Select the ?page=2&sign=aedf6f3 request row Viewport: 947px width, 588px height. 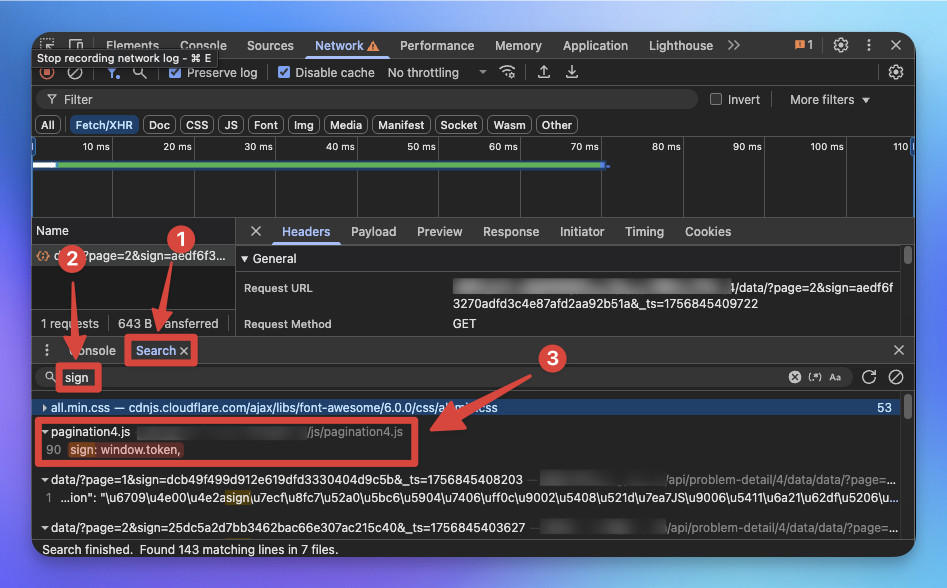(x=133, y=256)
